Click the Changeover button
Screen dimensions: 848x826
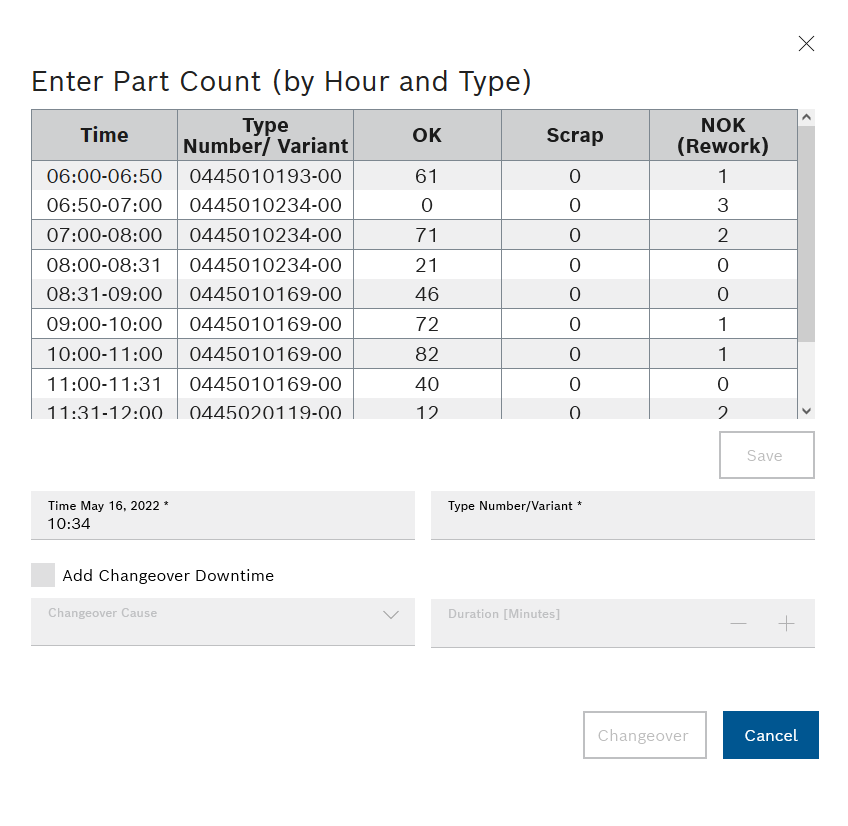tap(644, 735)
